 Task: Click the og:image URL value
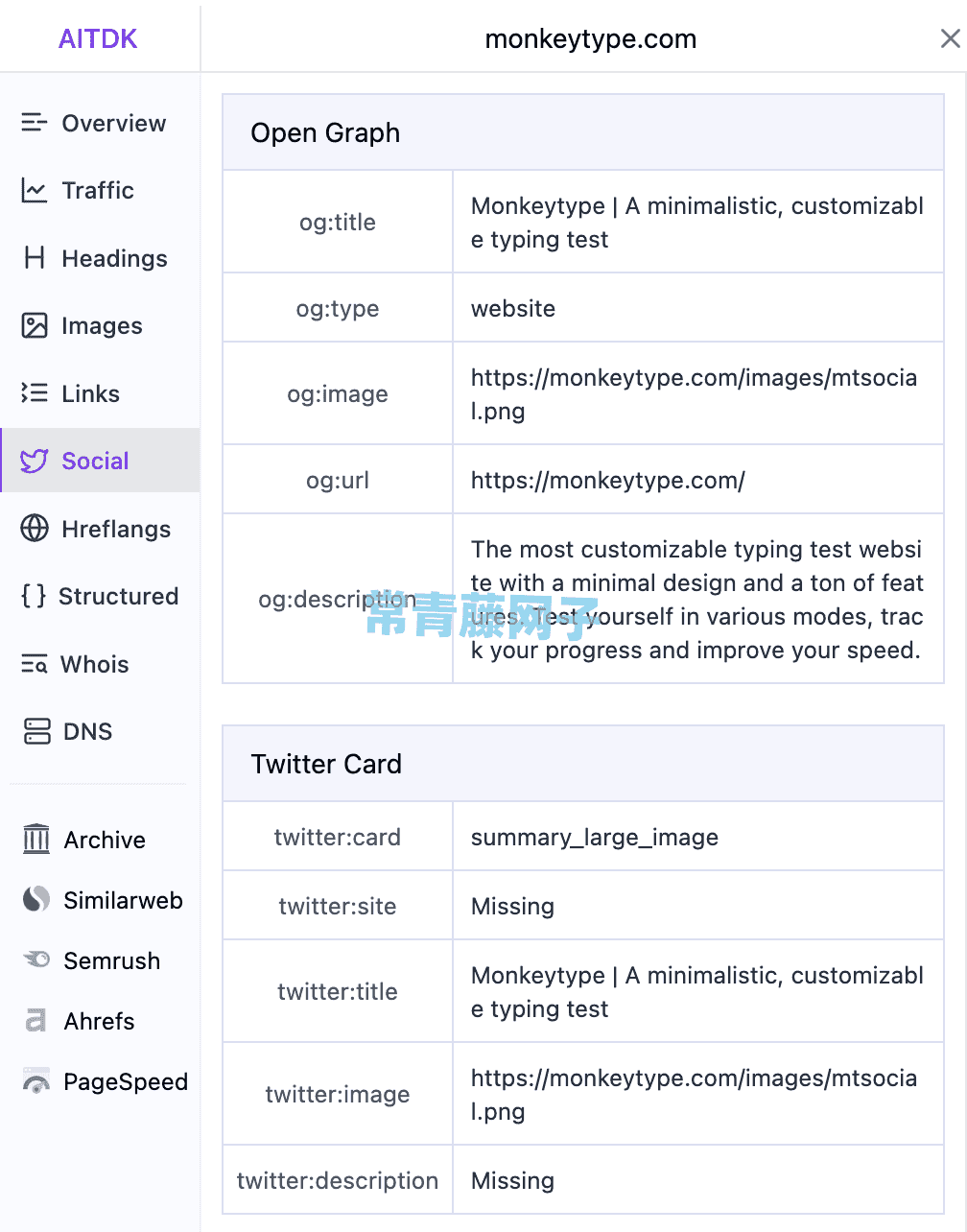(x=694, y=393)
